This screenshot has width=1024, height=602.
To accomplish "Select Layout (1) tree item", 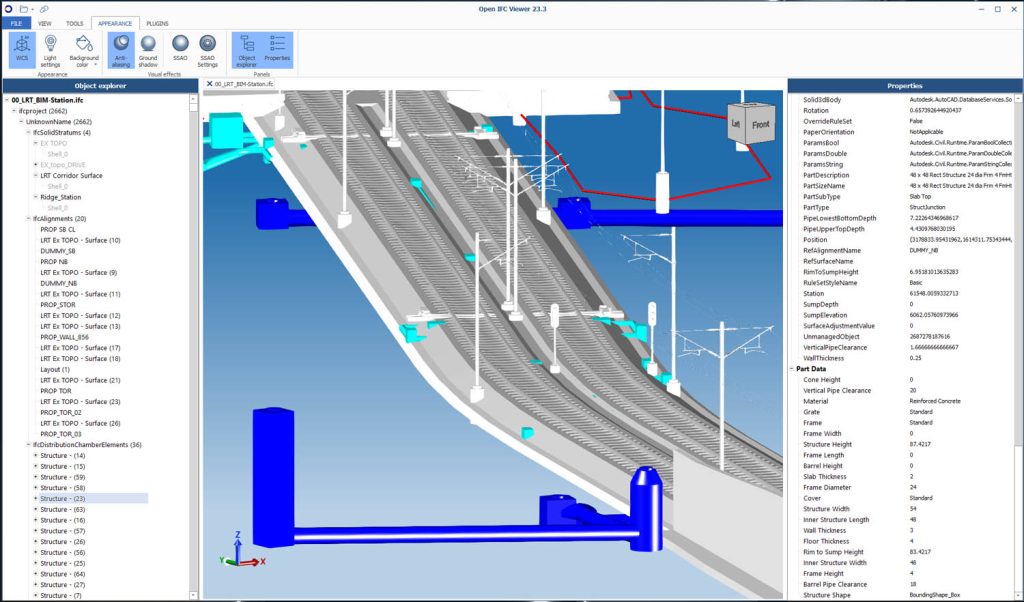I will [55, 370].
